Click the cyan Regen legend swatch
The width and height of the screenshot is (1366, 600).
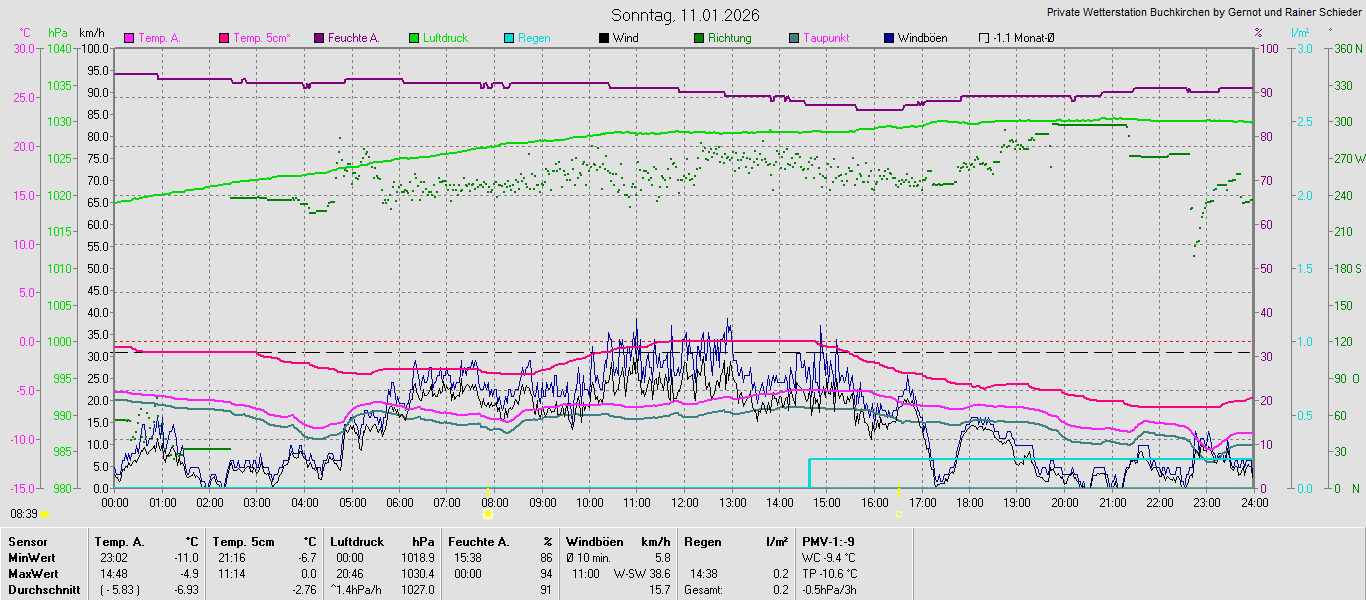coord(509,38)
